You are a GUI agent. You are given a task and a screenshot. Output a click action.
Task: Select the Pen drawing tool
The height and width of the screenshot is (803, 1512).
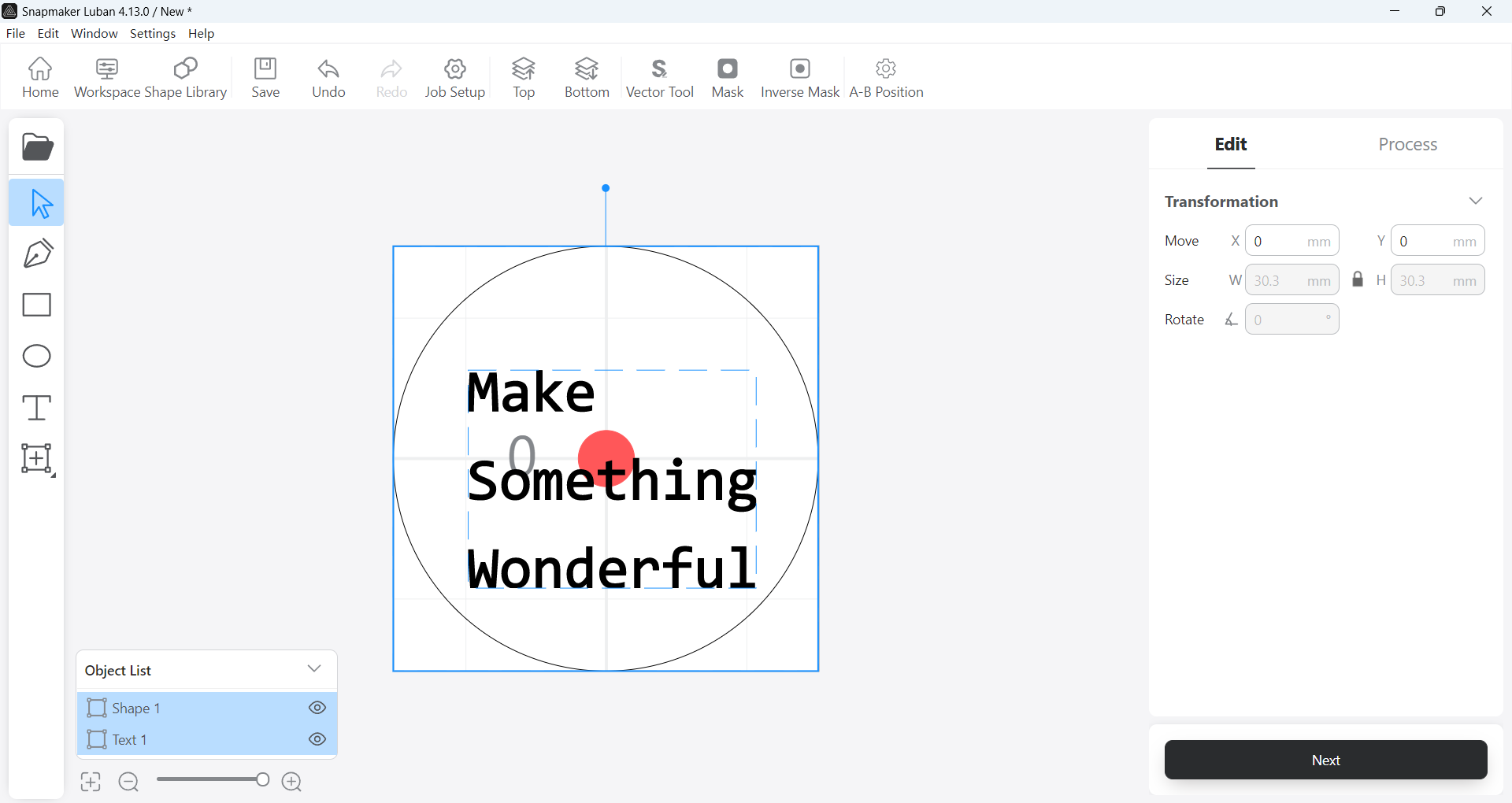(x=37, y=253)
